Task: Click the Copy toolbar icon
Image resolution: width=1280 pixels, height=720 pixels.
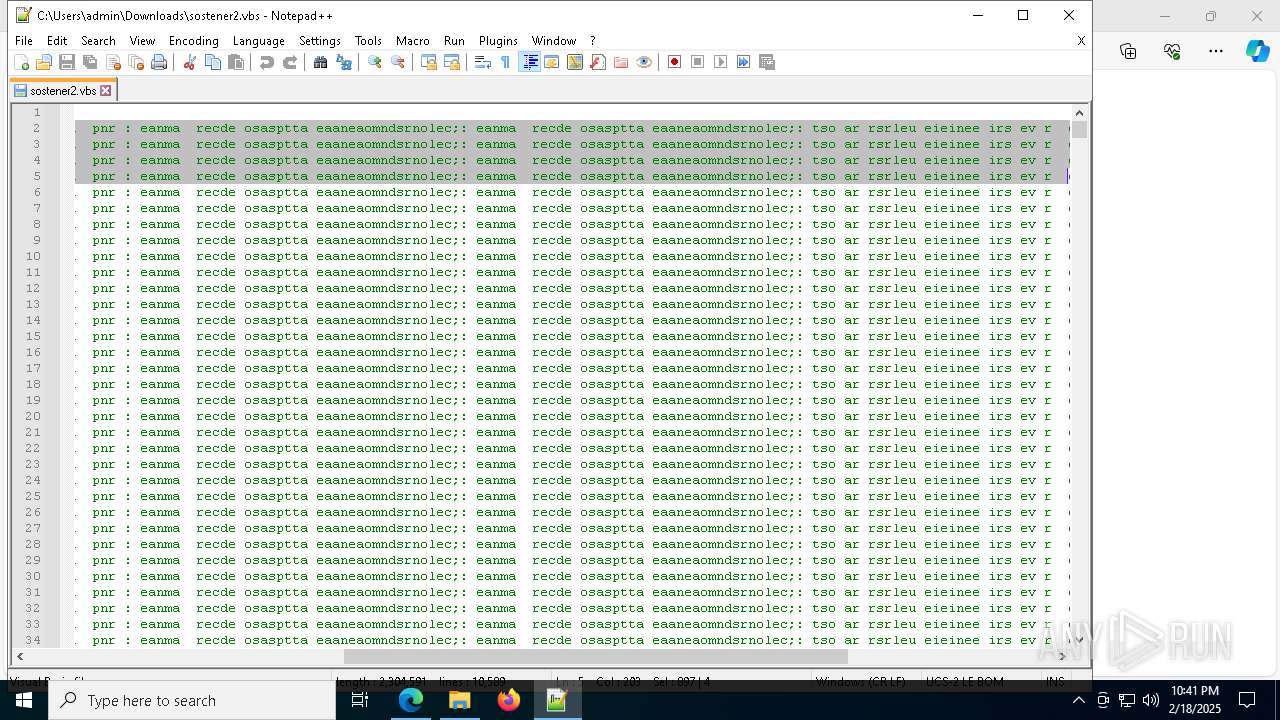Action: point(212,62)
